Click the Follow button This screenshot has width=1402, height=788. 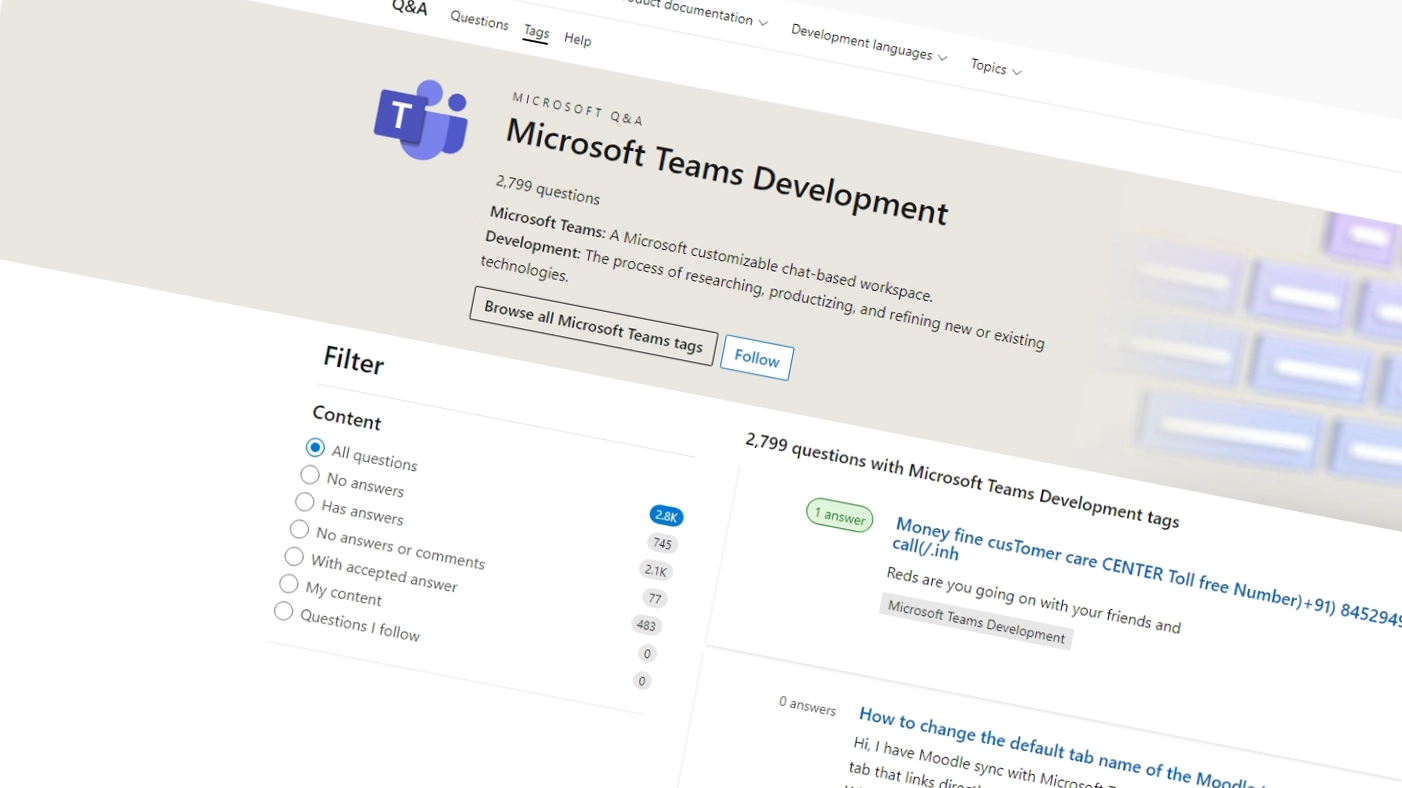[x=756, y=359]
